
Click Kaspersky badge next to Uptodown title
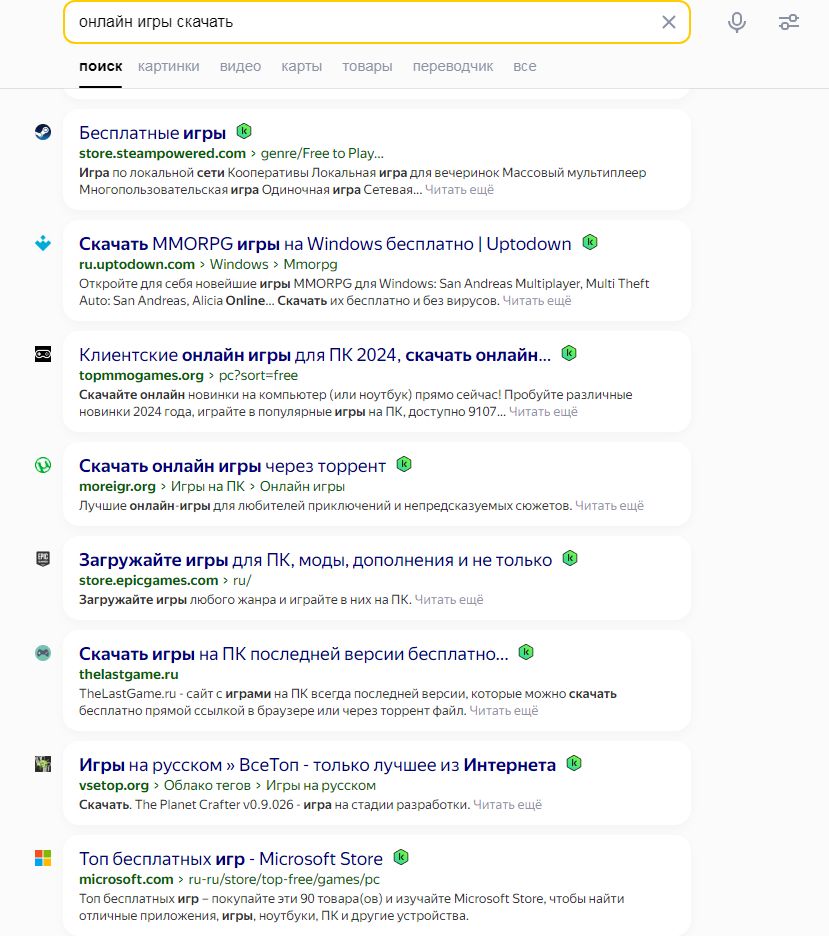coord(590,242)
